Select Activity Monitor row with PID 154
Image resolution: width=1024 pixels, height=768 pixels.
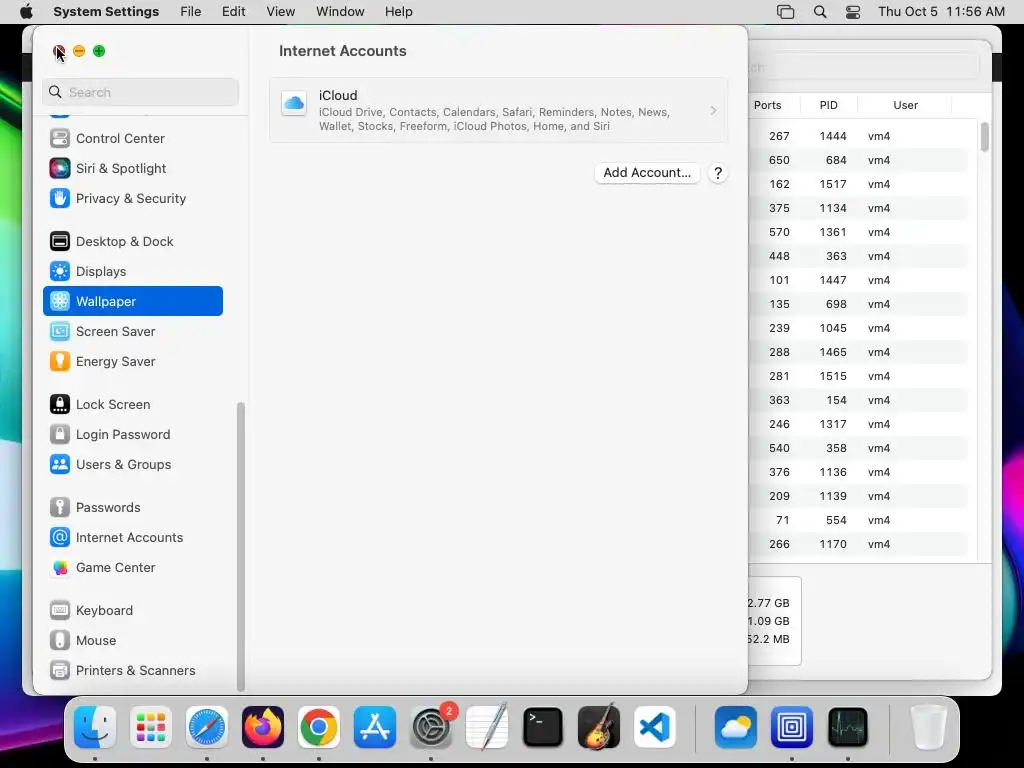tap(858, 400)
